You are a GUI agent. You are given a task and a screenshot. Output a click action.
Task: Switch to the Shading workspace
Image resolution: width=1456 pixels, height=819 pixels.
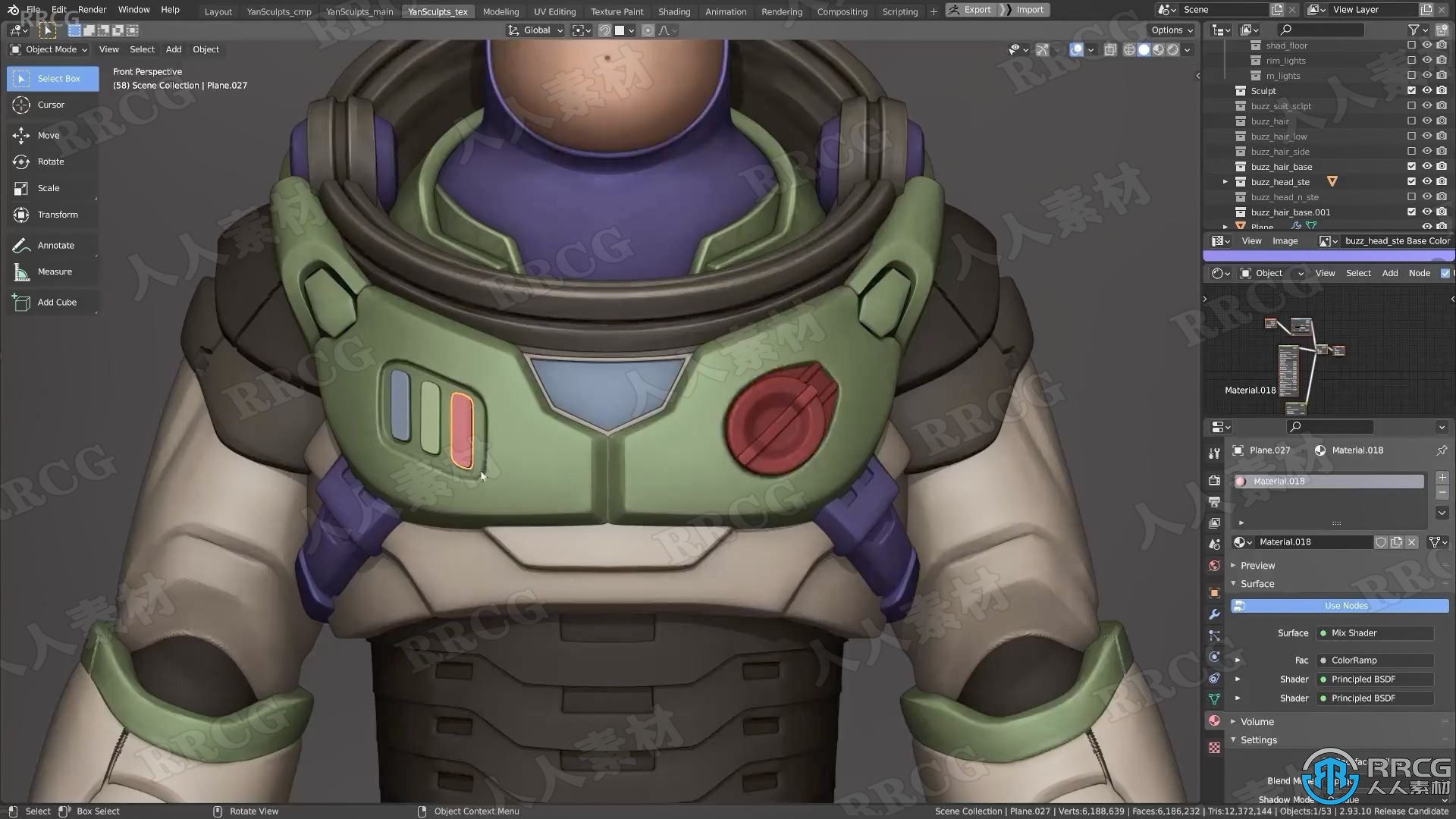[674, 11]
